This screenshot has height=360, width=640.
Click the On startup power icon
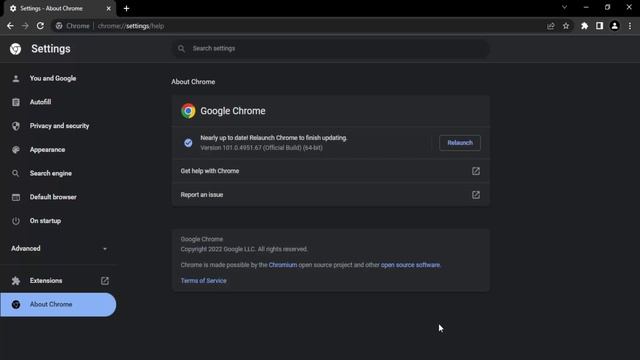(16, 221)
